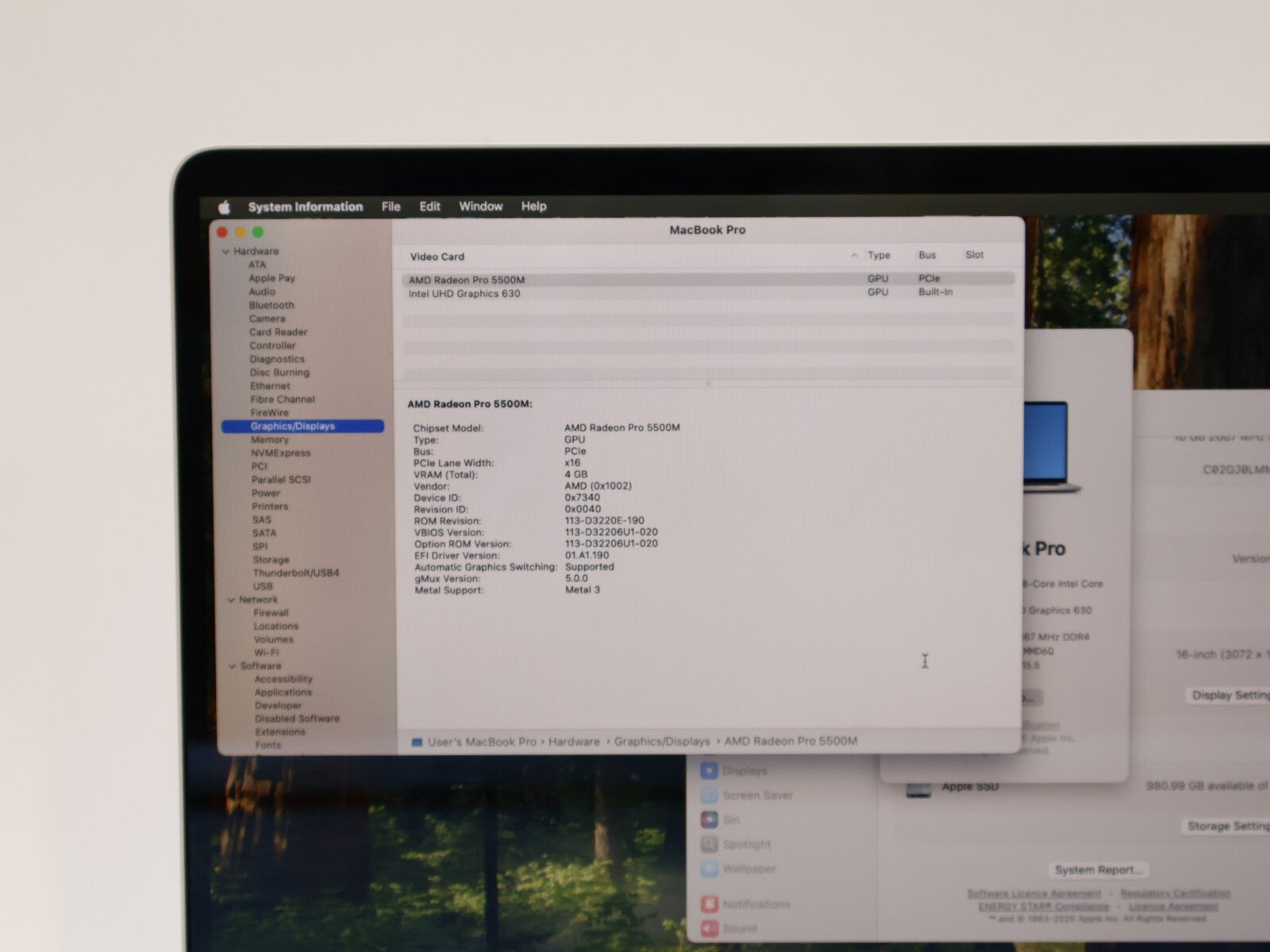
Task: Select Apple Pay in the sidebar
Action: (271, 278)
